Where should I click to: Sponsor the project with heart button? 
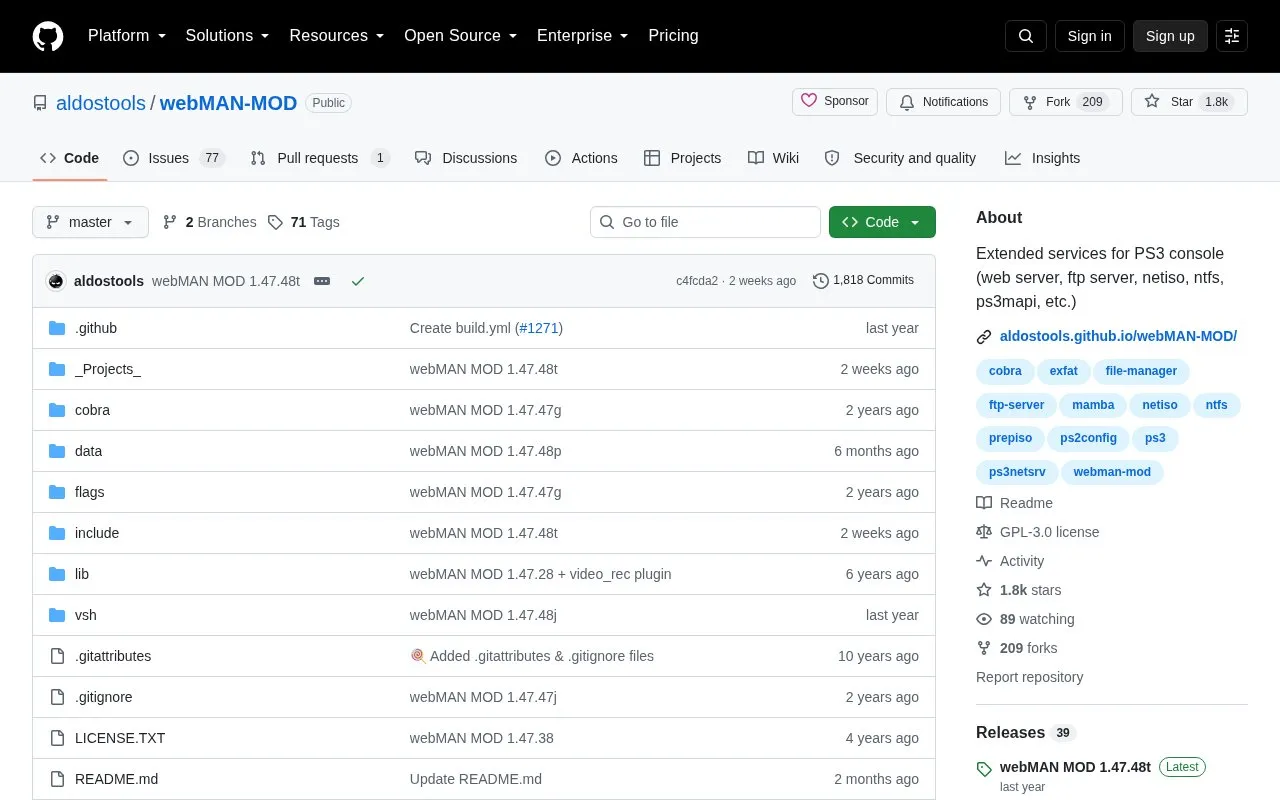pos(835,102)
